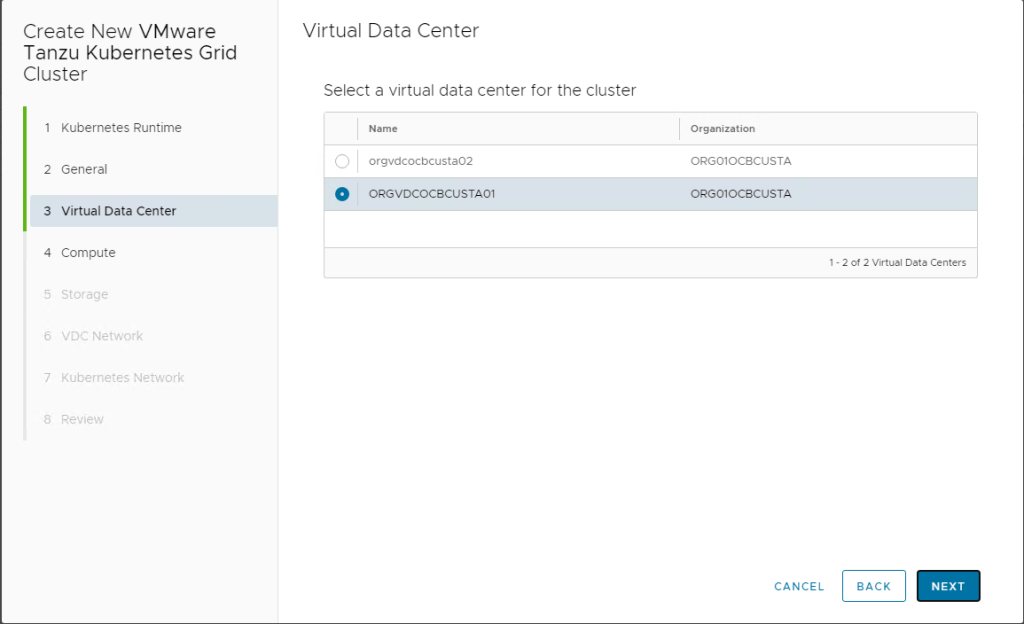Sort by the Organization column header
Screen dimensions: 1024x624
point(722,129)
